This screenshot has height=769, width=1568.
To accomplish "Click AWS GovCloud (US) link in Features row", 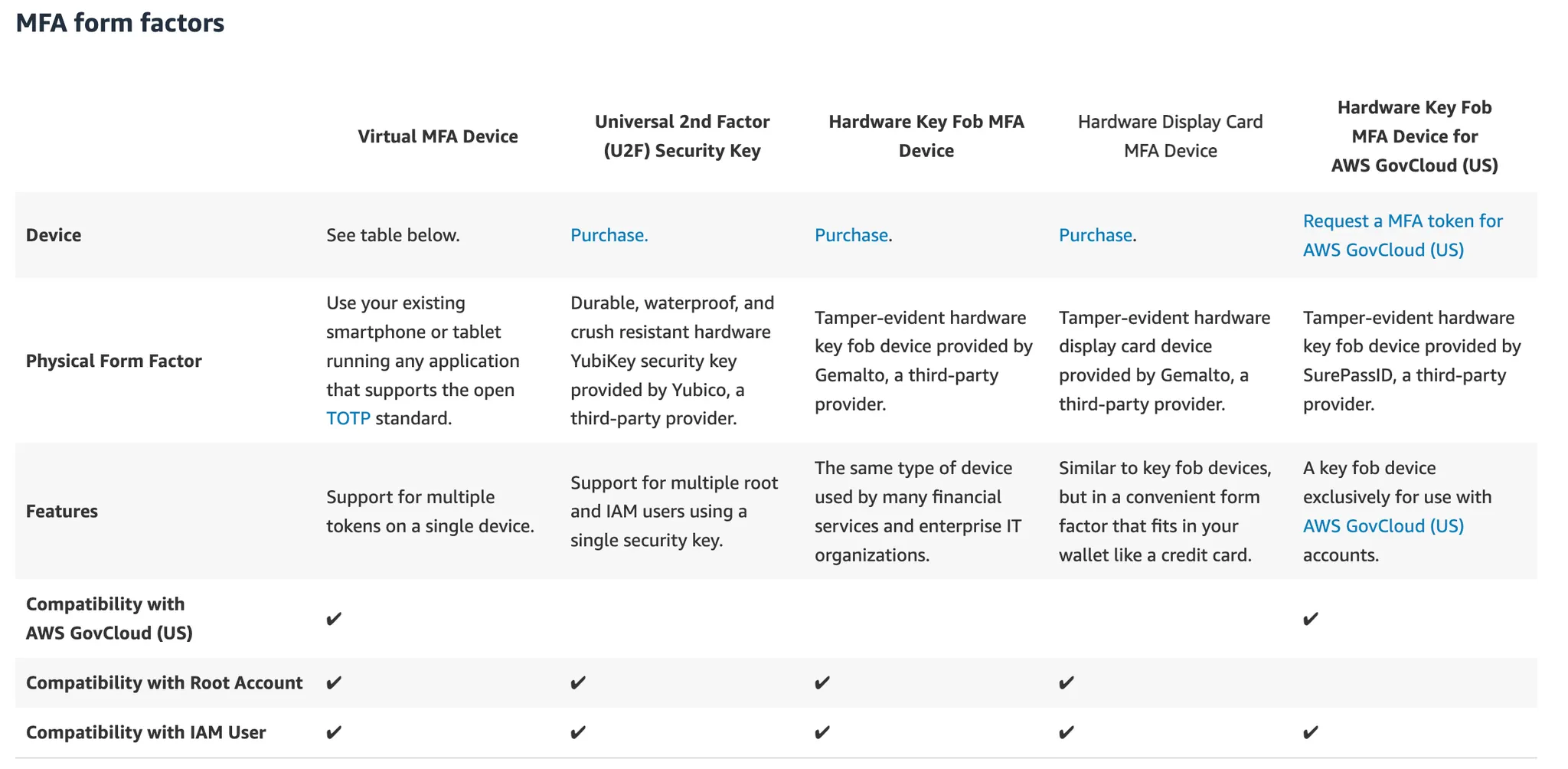I will coord(1383,526).
